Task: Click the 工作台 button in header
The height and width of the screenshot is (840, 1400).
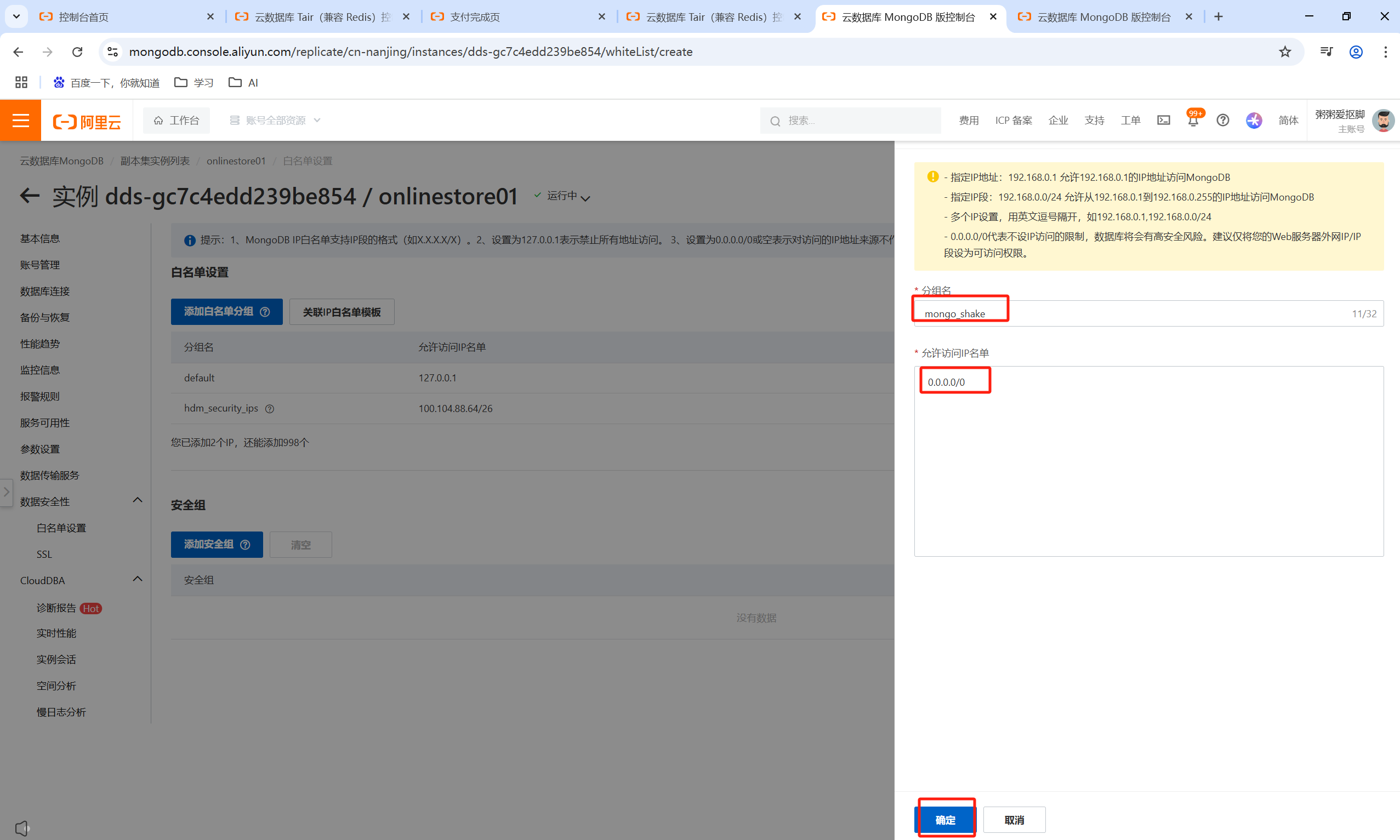Action: pyautogui.click(x=176, y=120)
